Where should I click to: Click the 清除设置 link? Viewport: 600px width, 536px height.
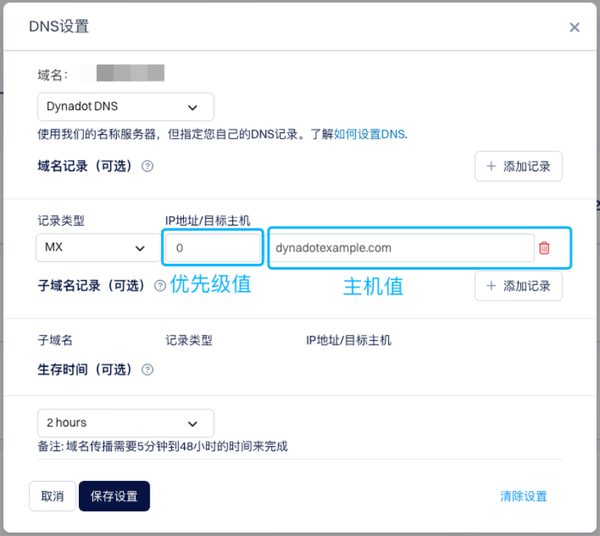tap(523, 496)
